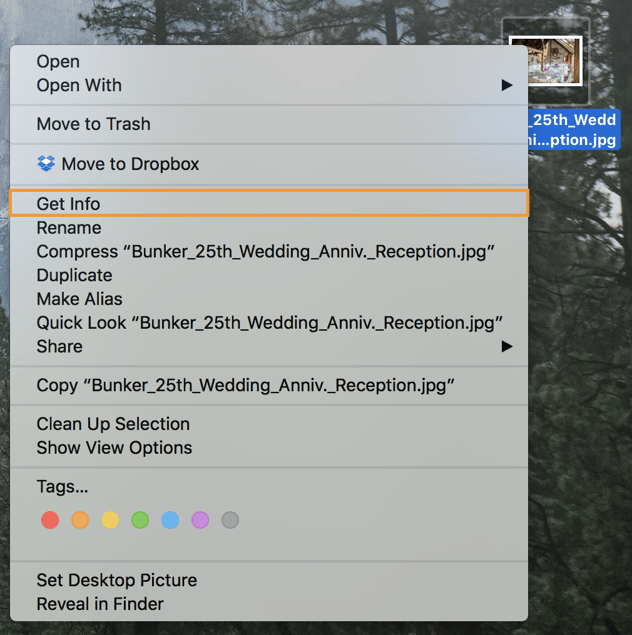The height and width of the screenshot is (635, 632).
Task: Apply the orange tag color
Action: tap(80, 520)
